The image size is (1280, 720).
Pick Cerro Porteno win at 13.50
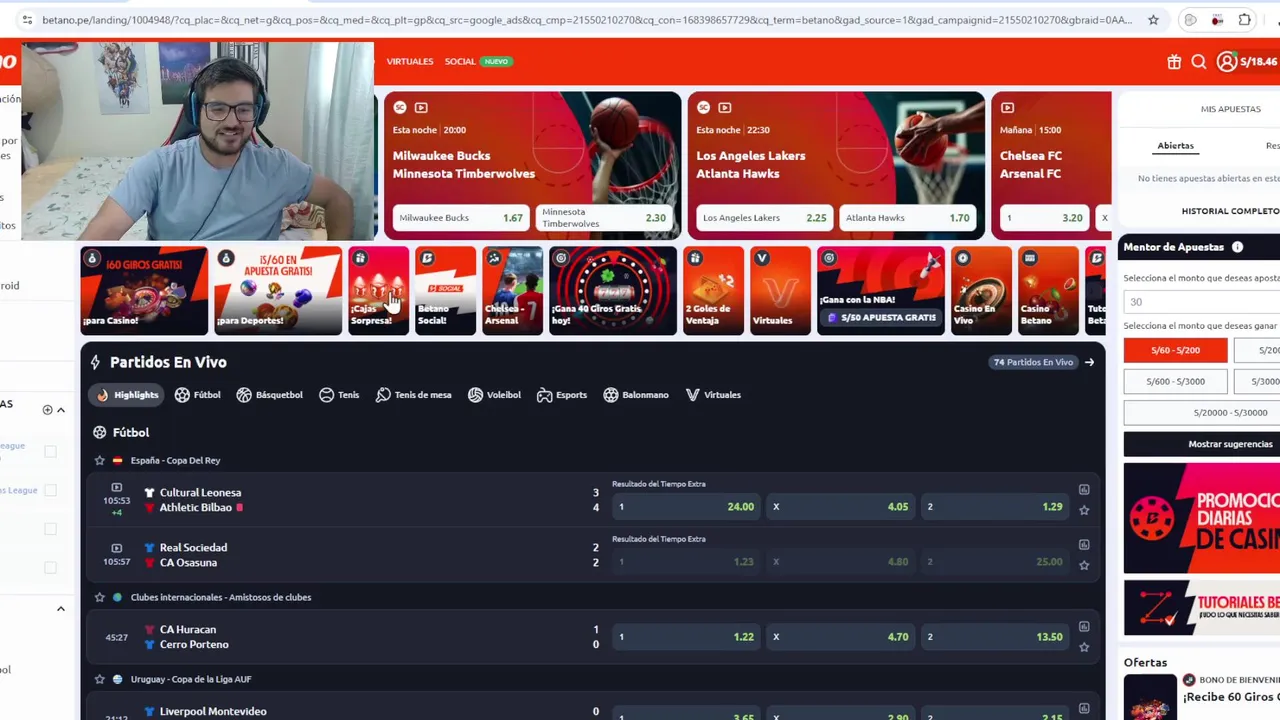click(x=995, y=637)
